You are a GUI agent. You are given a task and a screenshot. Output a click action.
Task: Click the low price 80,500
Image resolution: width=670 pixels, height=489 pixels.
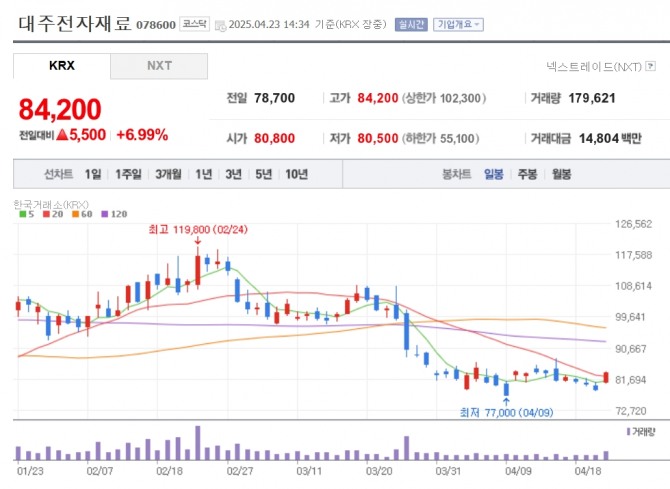click(x=378, y=138)
